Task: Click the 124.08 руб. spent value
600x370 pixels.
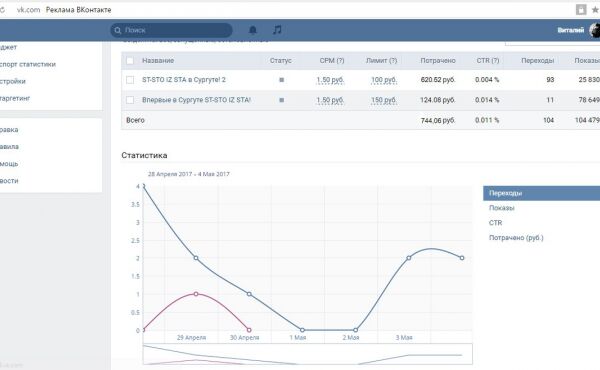Action: point(438,100)
